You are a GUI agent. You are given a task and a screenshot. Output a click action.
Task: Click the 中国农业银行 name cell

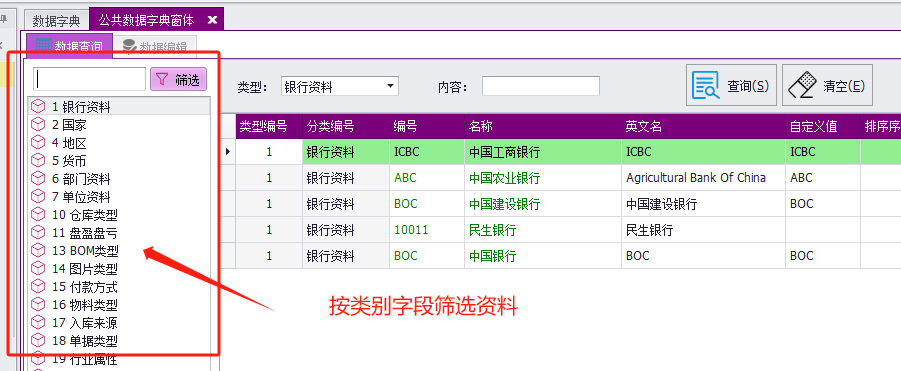pyautogui.click(x=543, y=178)
